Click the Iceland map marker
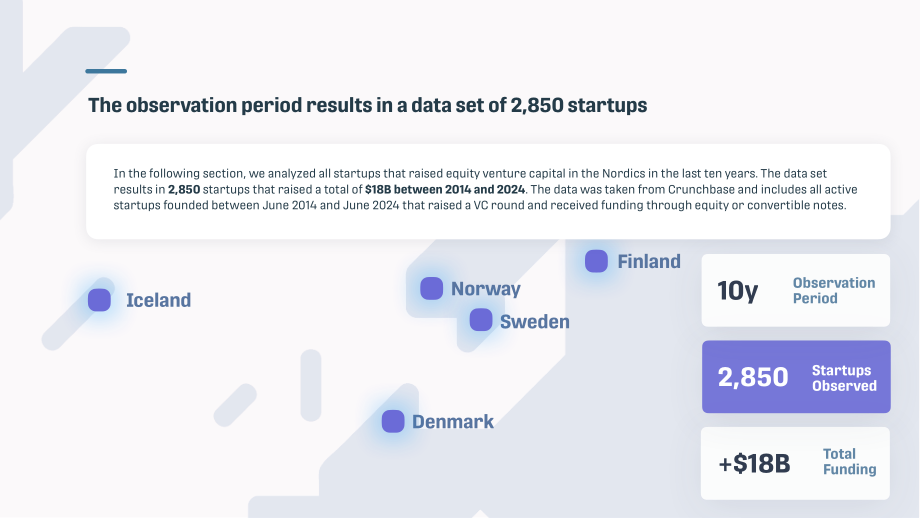This screenshot has height=518, width=920. 99,300
